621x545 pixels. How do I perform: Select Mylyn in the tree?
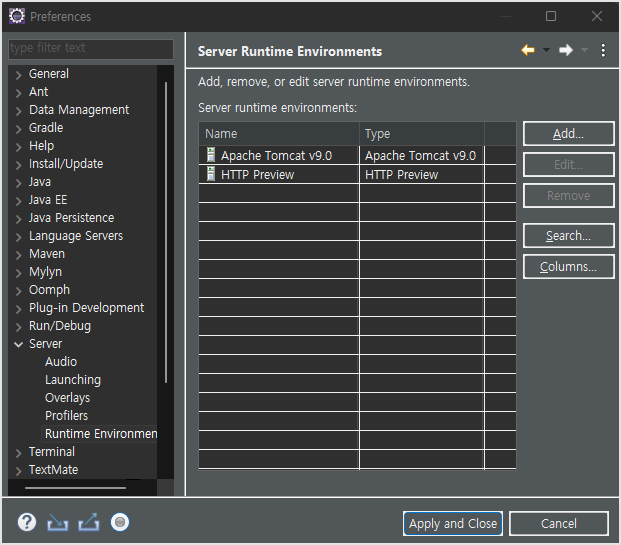click(45, 272)
